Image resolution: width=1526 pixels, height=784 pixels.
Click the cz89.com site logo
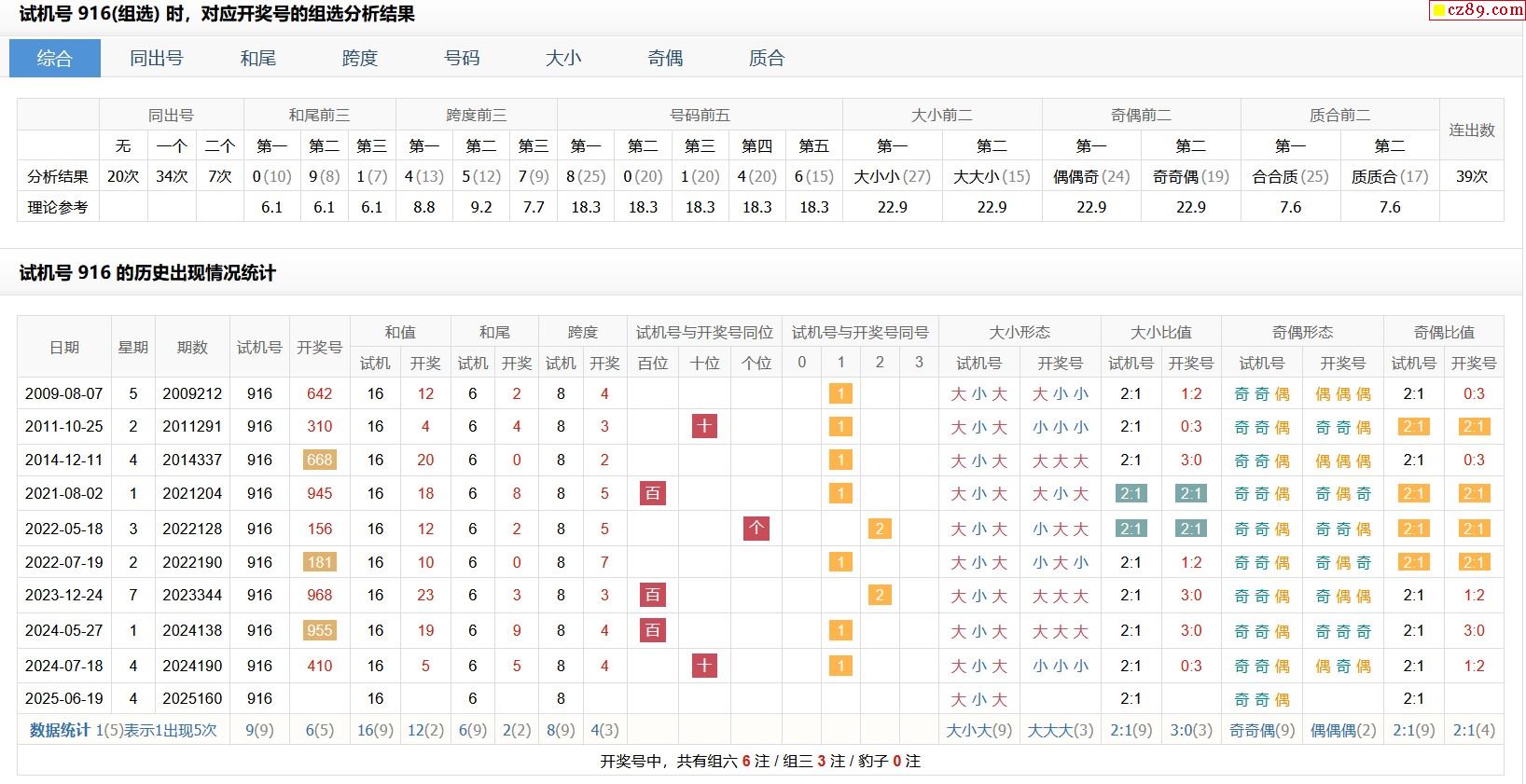(x=1477, y=10)
